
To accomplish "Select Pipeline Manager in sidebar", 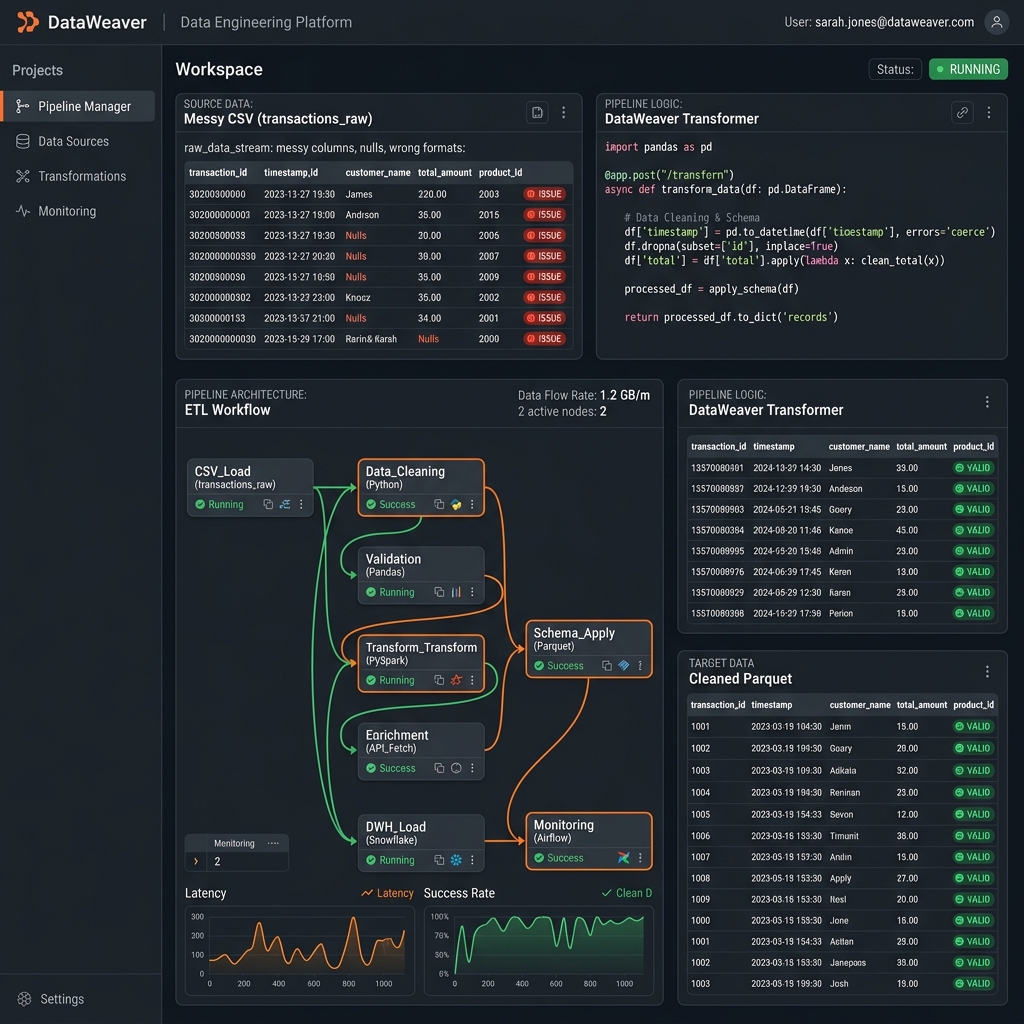I will 78,106.
